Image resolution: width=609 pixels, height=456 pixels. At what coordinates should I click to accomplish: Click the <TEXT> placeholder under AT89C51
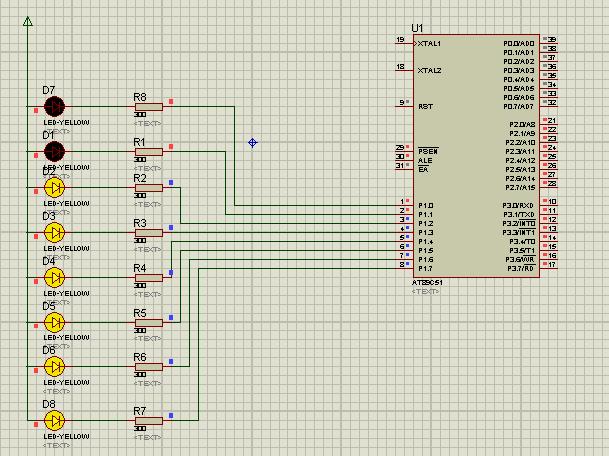[x=426, y=291]
